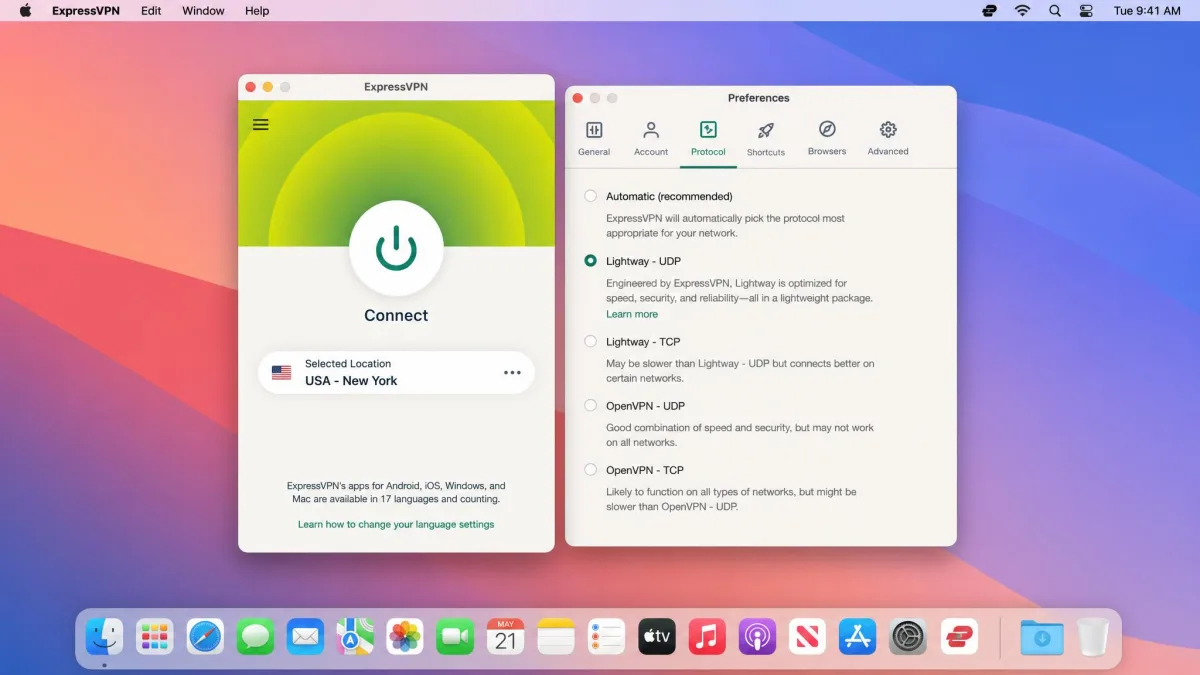Screen dimensions: 1200x675
Task: Open Finder from the Dock
Action: pyautogui.click(x=105, y=637)
